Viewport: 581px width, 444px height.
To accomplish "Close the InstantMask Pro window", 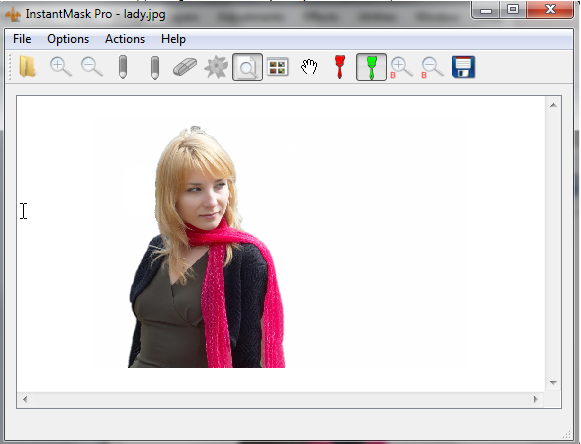I will coord(550,10).
